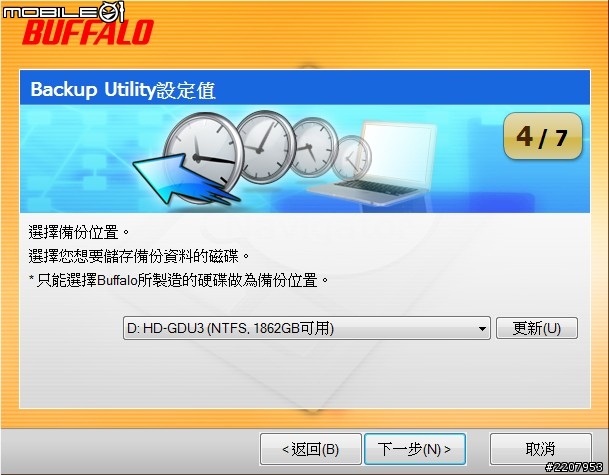Proceed with the 下一步(N) button

(x=415, y=449)
